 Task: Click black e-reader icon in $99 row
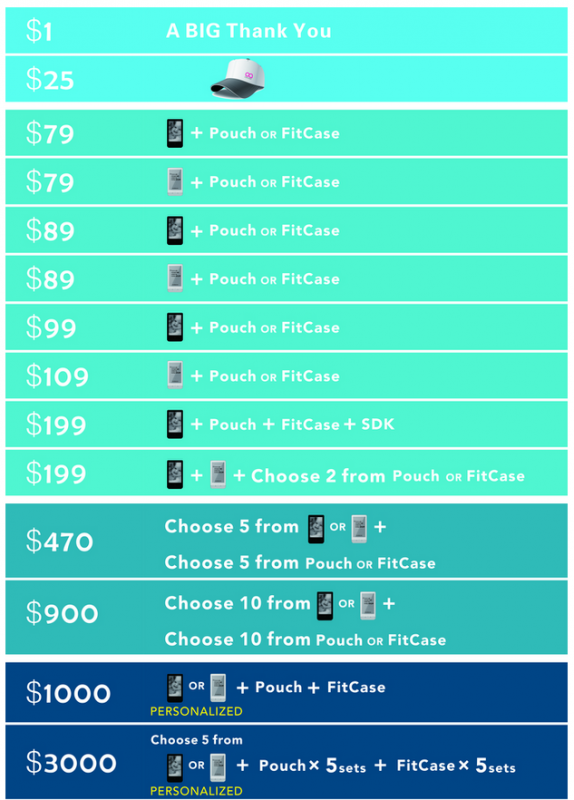pyautogui.click(x=175, y=327)
